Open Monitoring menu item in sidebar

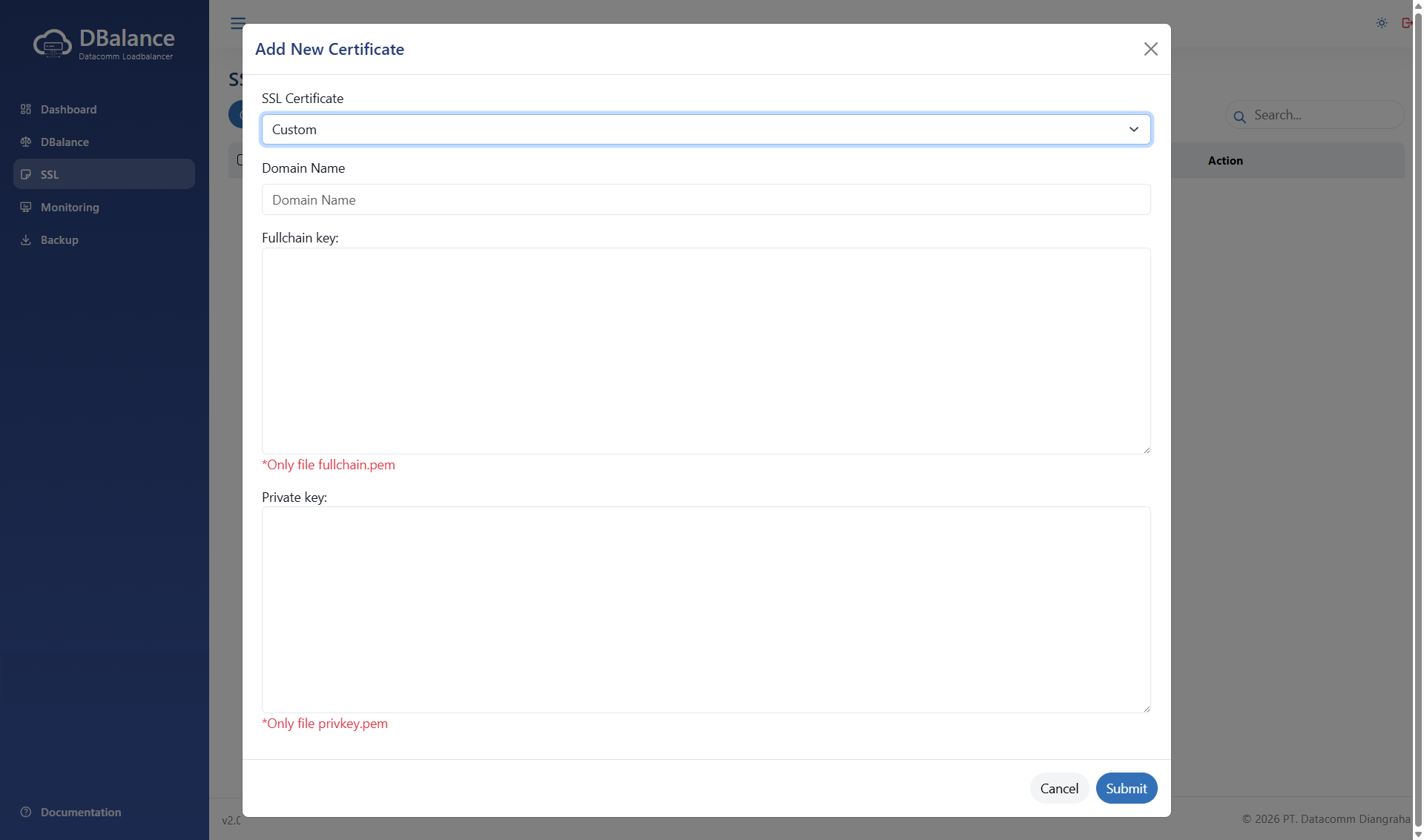point(70,207)
